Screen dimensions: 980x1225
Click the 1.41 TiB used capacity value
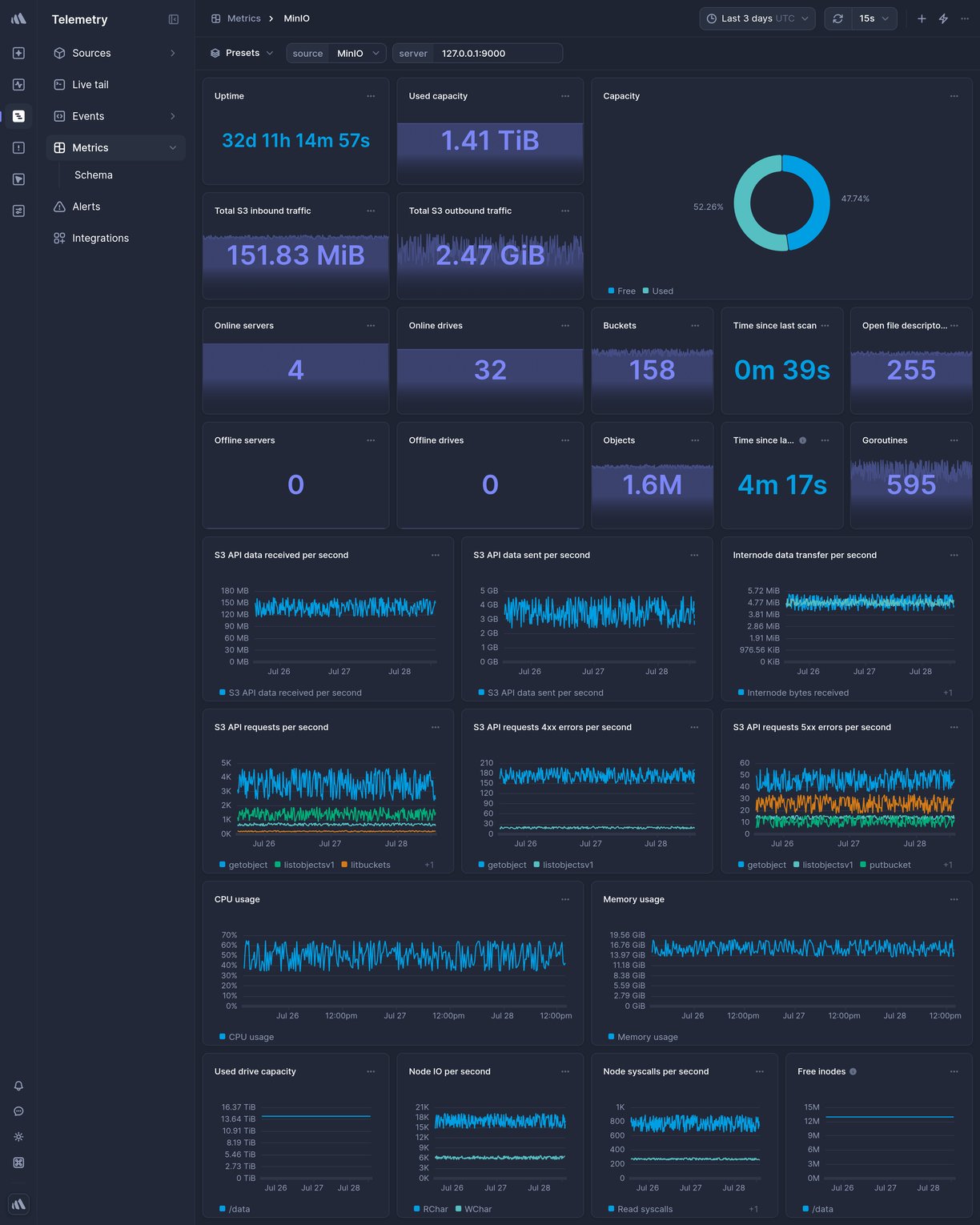coord(490,141)
